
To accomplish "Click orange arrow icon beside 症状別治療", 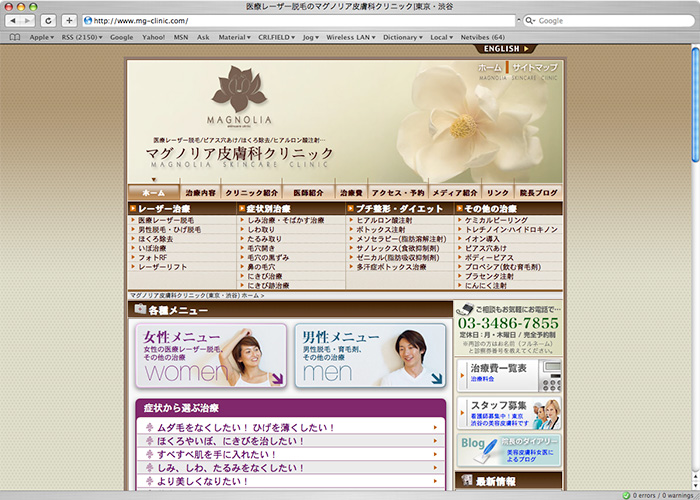I will tap(242, 208).
